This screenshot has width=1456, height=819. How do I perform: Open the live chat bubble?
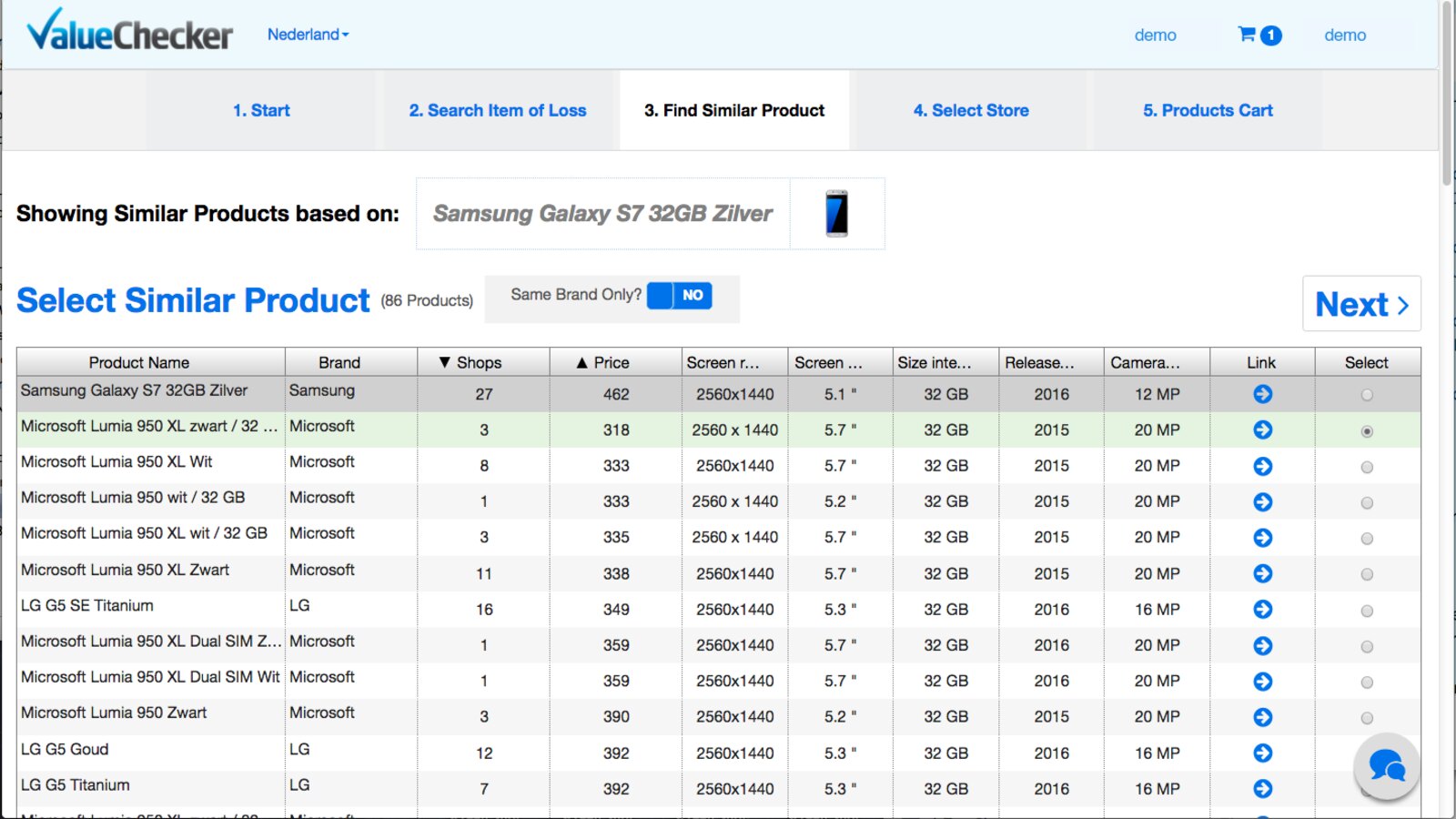point(1387,766)
